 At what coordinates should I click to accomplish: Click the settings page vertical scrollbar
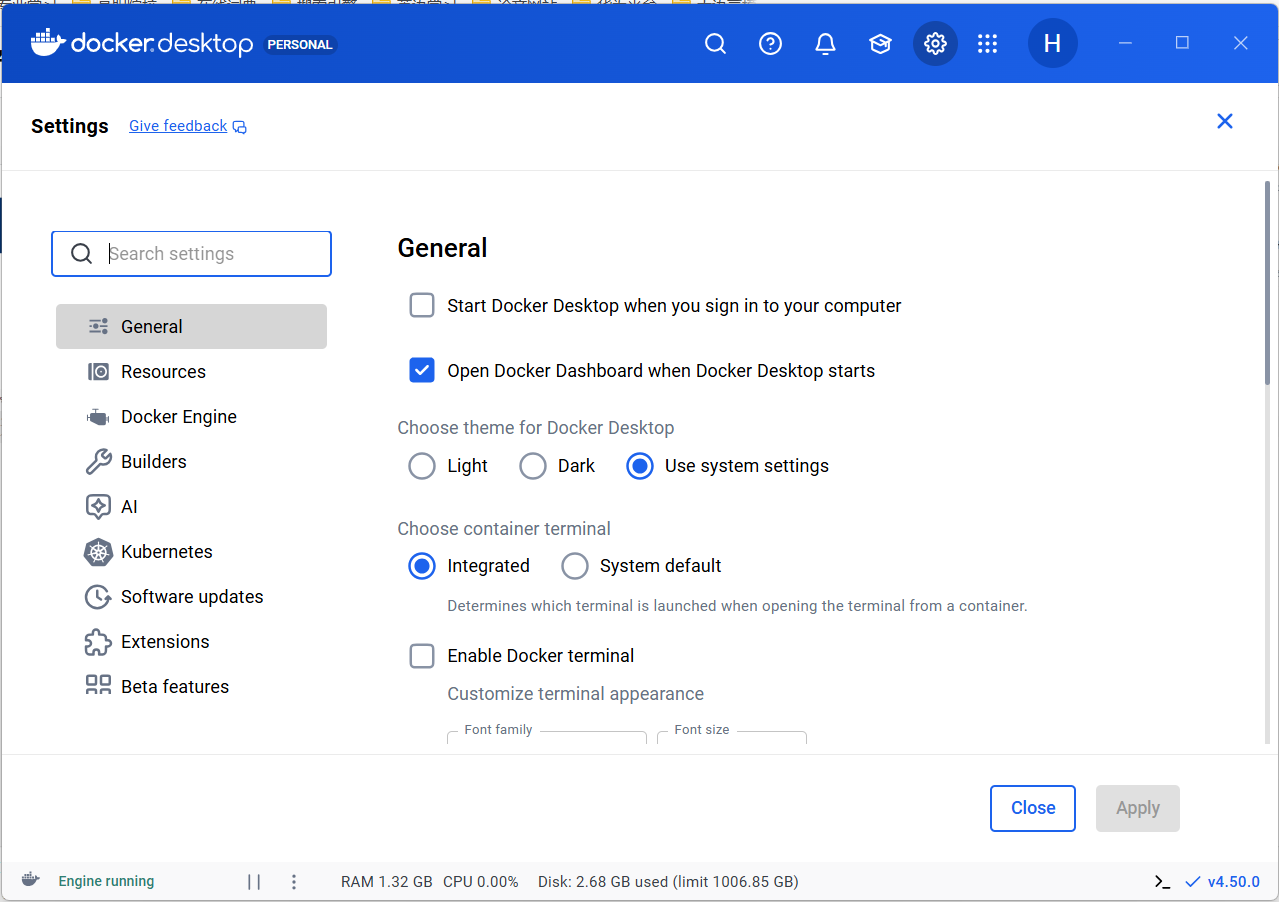pyautogui.click(x=1268, y=282)
